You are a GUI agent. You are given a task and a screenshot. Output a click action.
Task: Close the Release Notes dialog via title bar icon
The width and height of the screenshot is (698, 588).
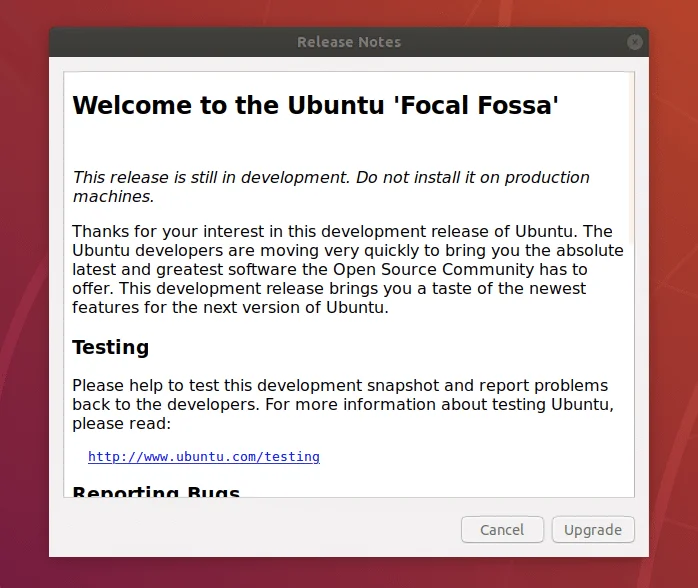(634, 42)
